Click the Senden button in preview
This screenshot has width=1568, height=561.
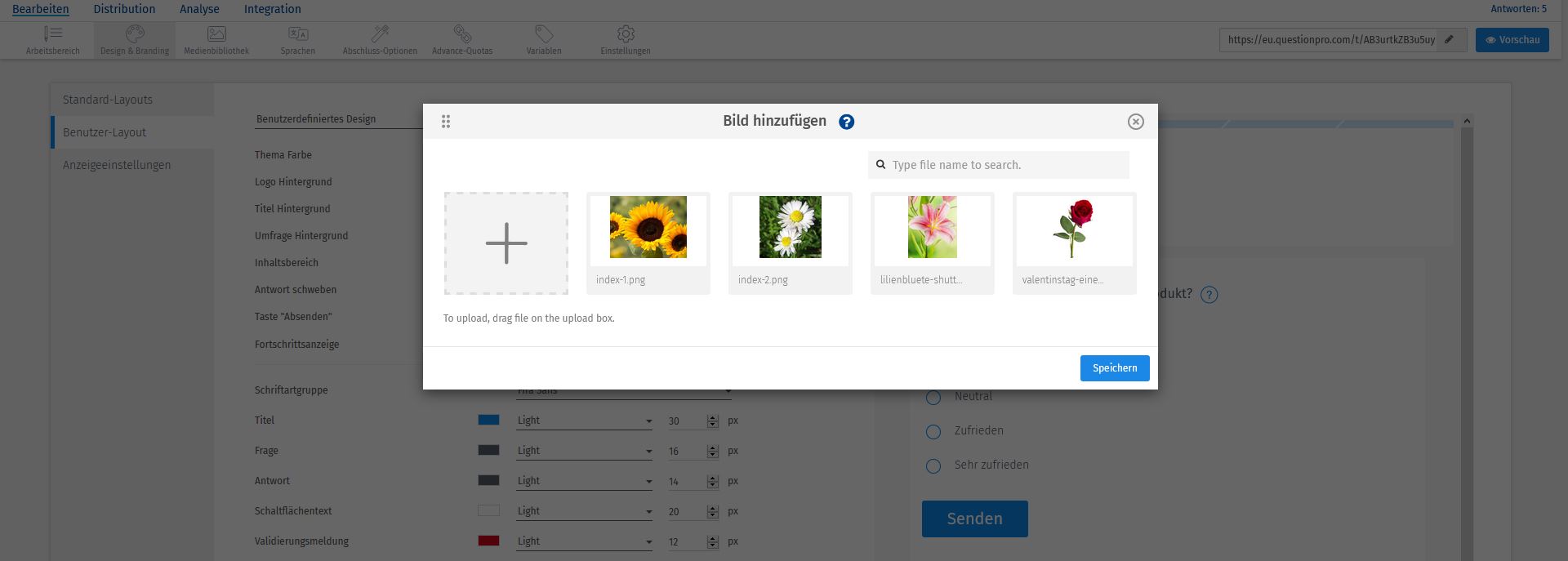pos(975,519)
